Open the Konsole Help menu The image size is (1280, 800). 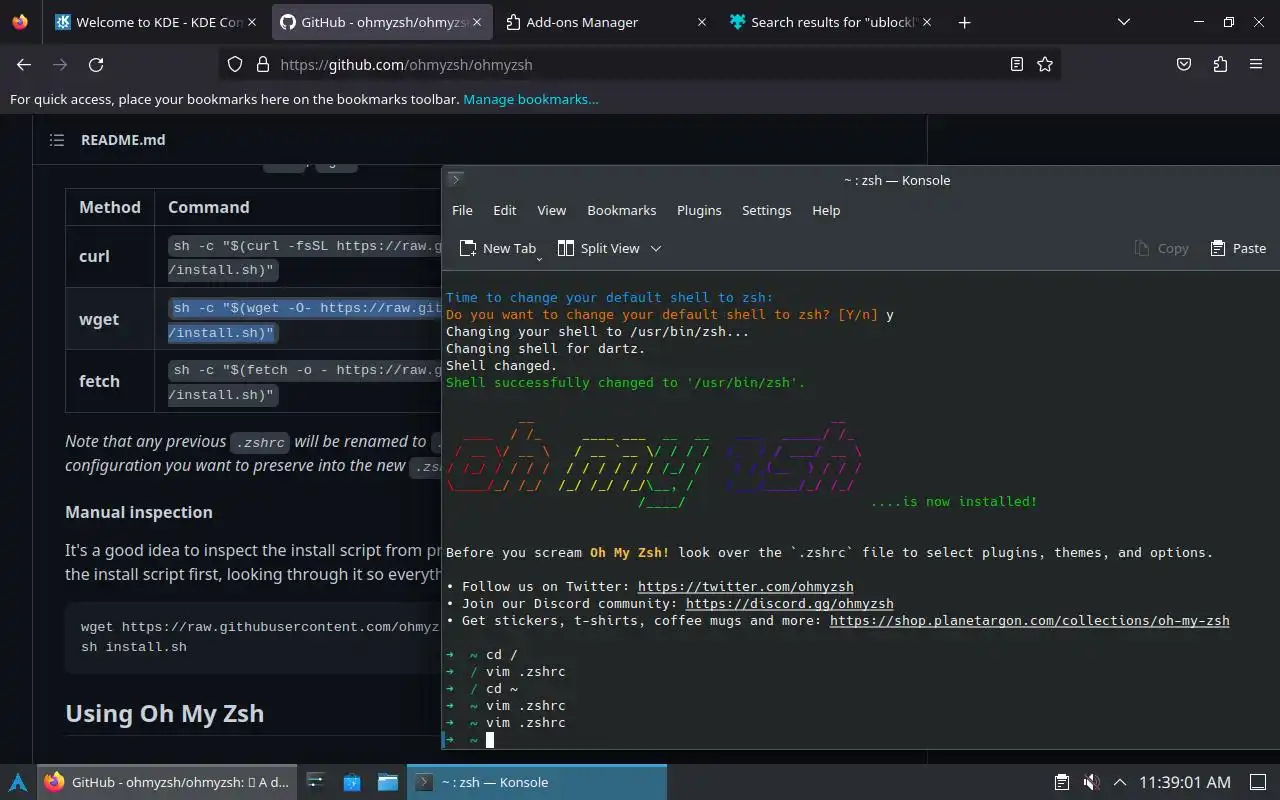pos(826,210)
